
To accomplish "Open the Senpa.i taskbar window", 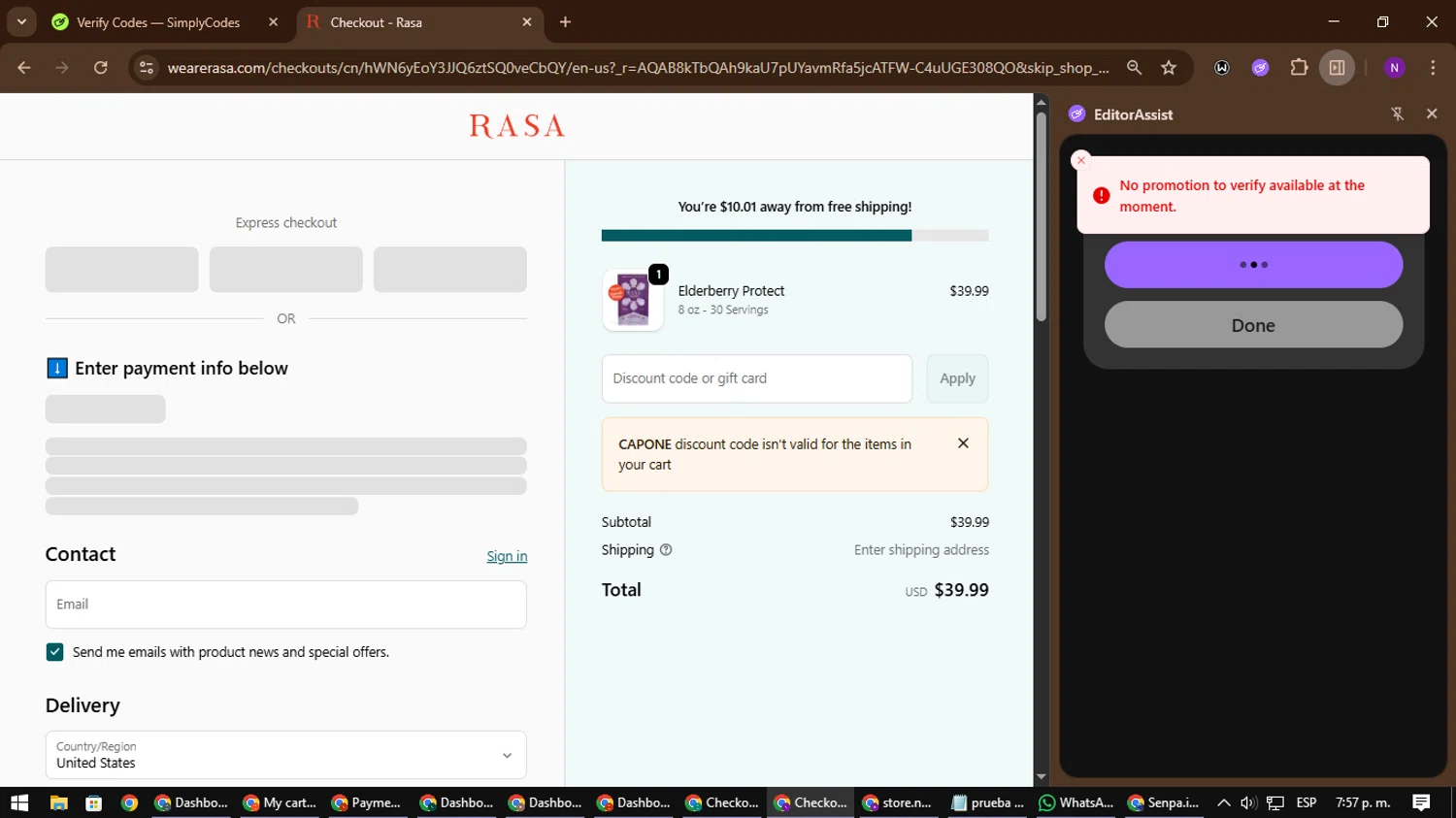I will click(x=1164, y=802).
